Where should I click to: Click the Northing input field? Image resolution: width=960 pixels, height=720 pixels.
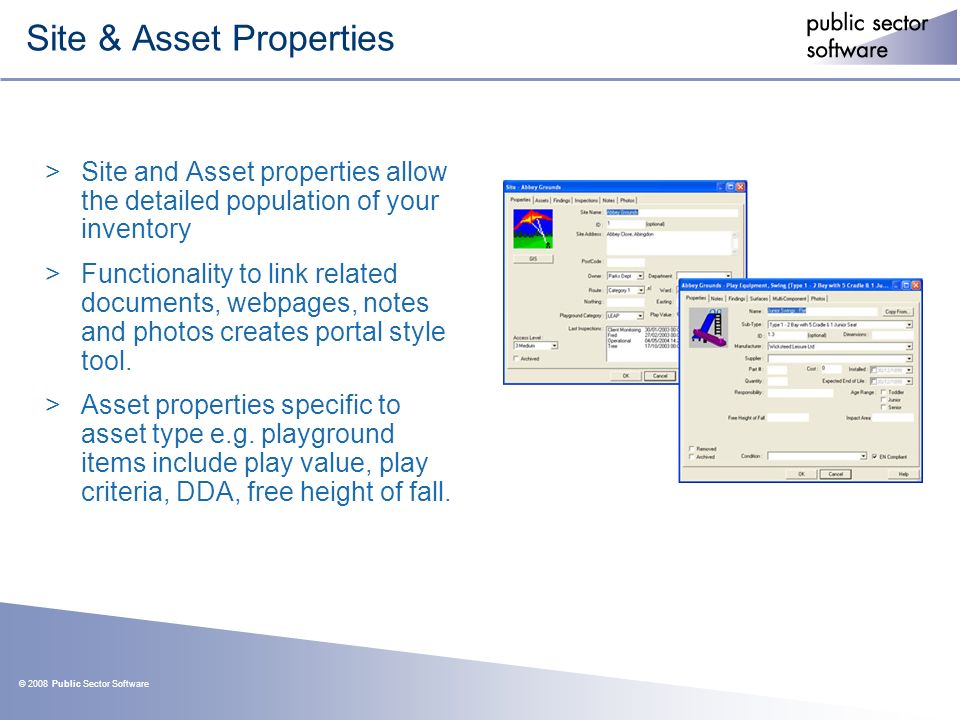625,302
